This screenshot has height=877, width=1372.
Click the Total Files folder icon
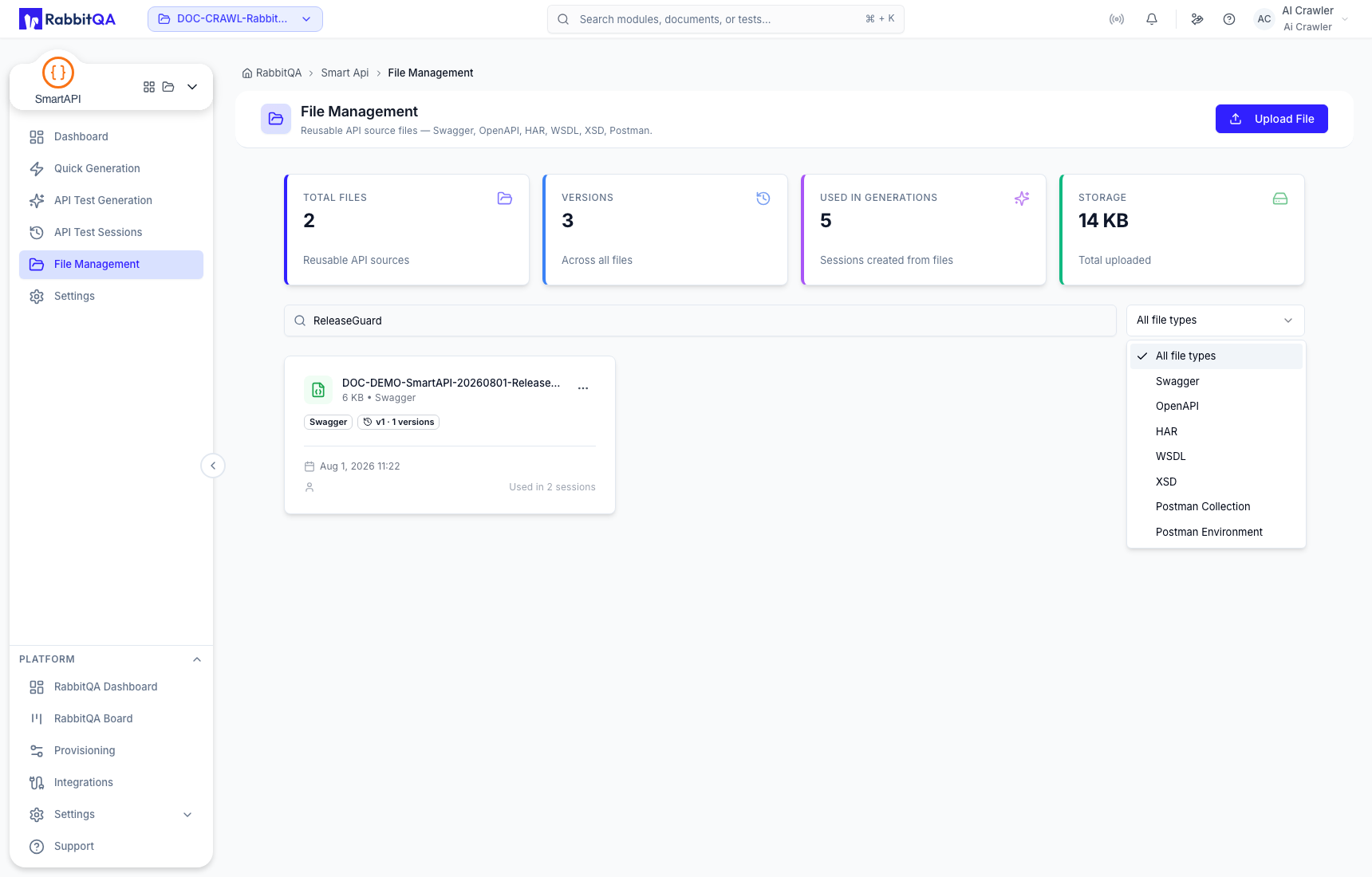505,199
